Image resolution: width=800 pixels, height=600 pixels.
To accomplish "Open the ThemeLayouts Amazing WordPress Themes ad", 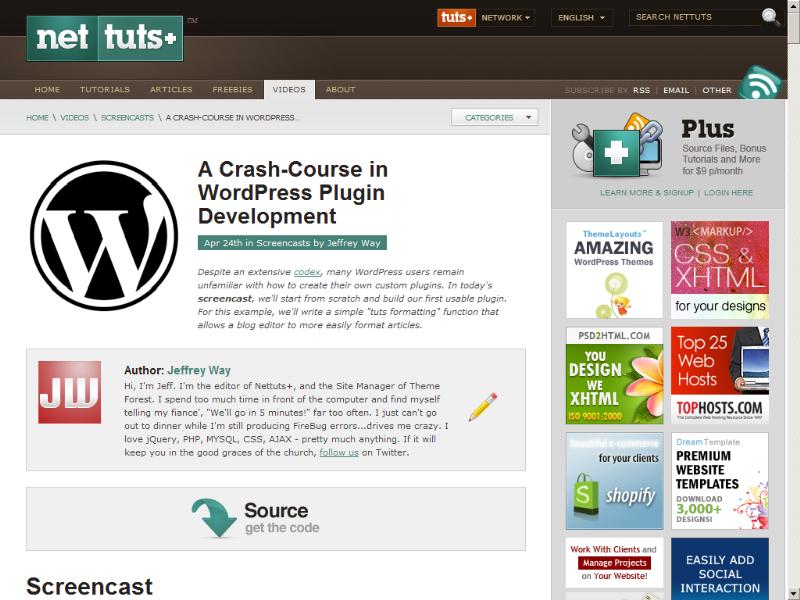I will (614, 270).
